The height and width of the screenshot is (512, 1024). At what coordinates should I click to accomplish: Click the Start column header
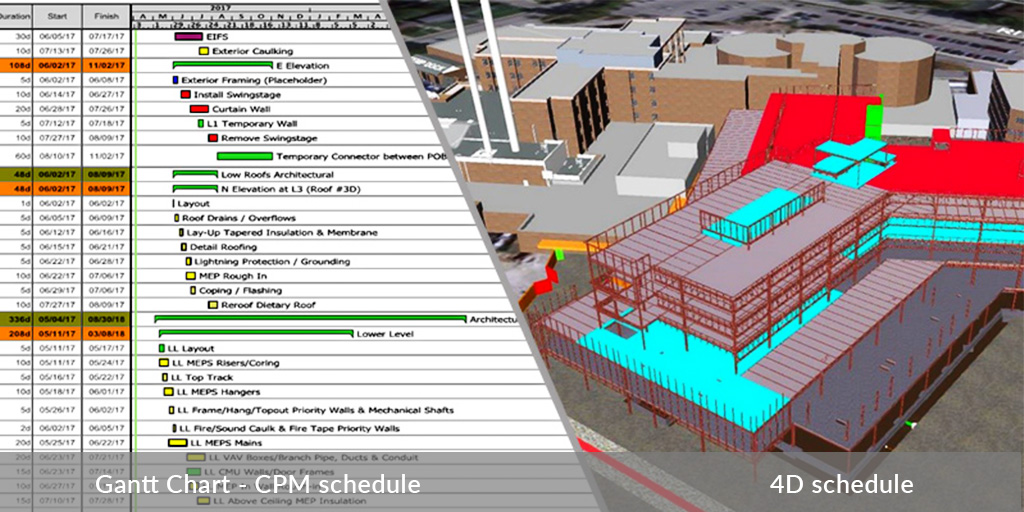[58, 16]
